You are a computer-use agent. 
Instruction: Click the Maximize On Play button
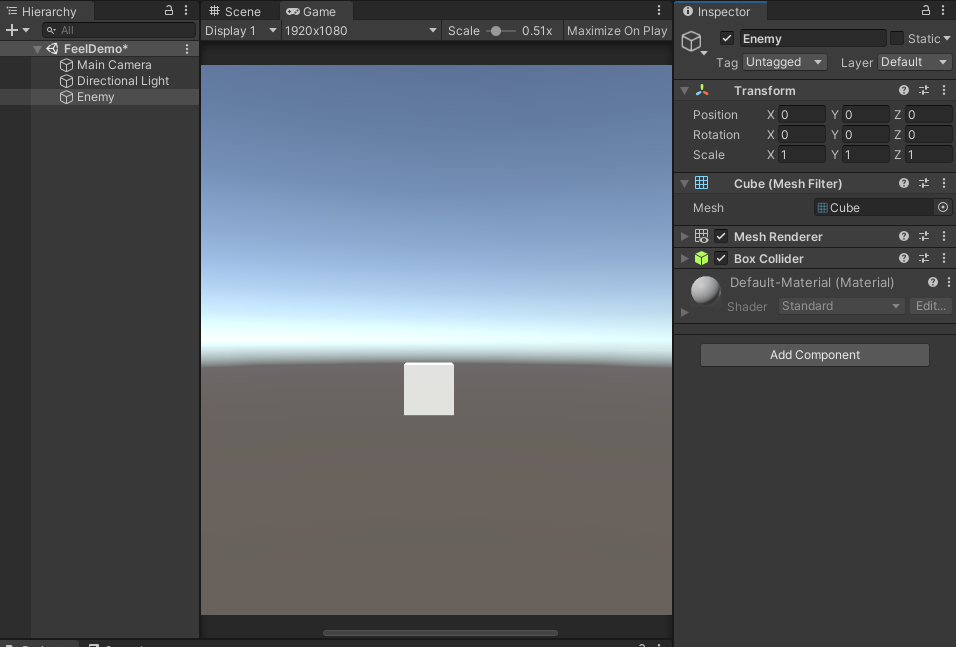click(x=617, y=30)
